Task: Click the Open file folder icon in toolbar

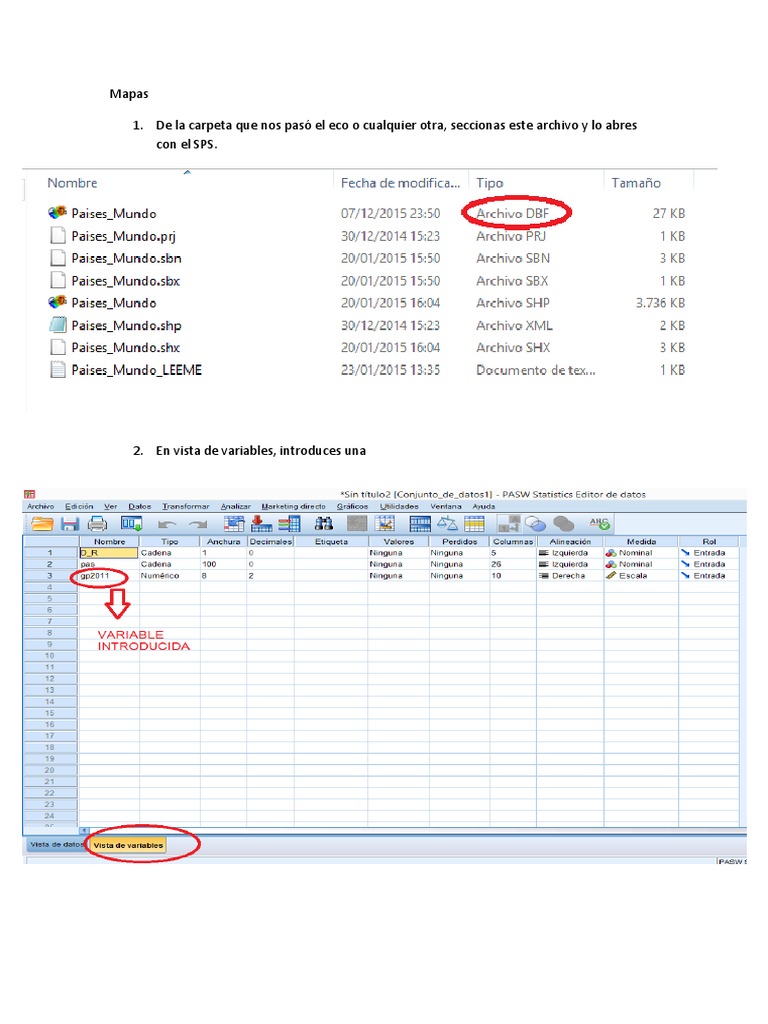Action: point(42,524)
